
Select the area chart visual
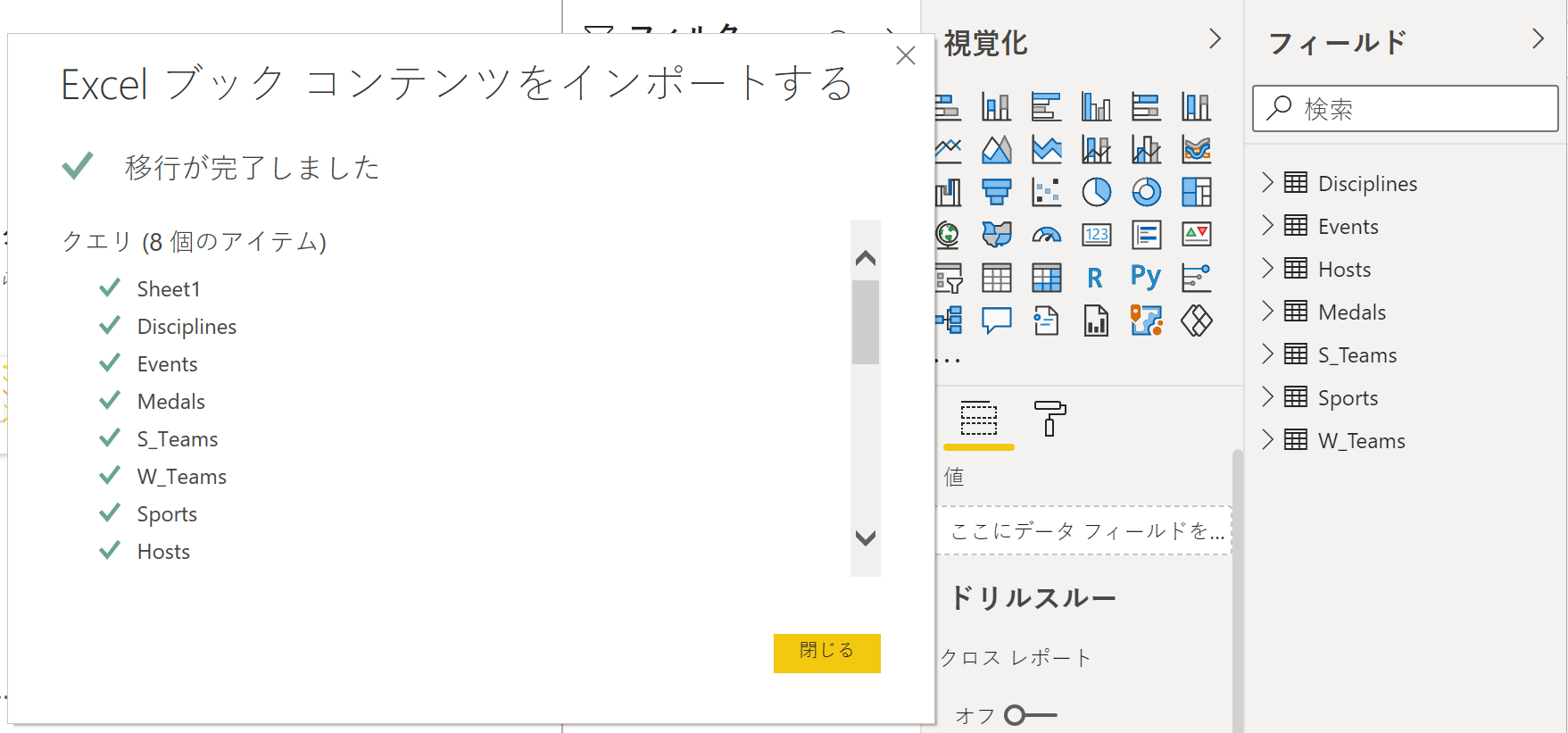997,149
